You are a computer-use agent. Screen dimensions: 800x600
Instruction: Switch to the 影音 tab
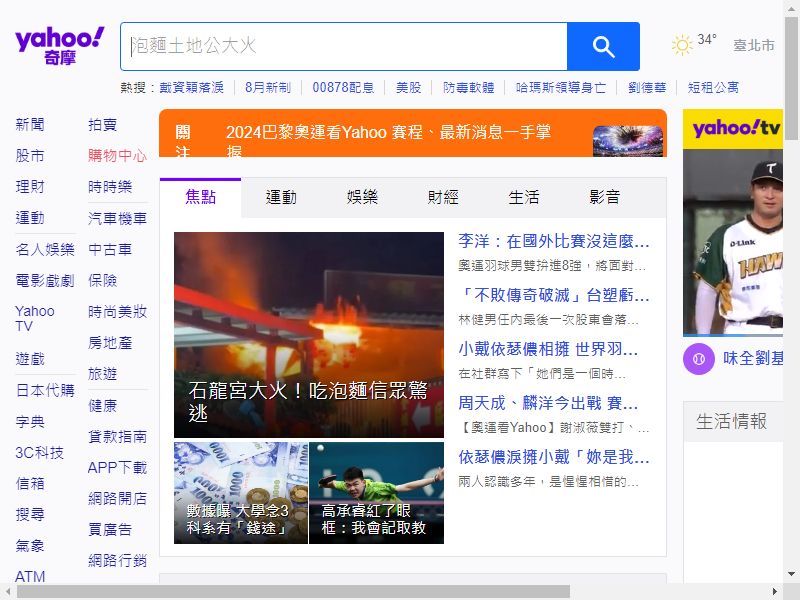[x=605, y=197]
